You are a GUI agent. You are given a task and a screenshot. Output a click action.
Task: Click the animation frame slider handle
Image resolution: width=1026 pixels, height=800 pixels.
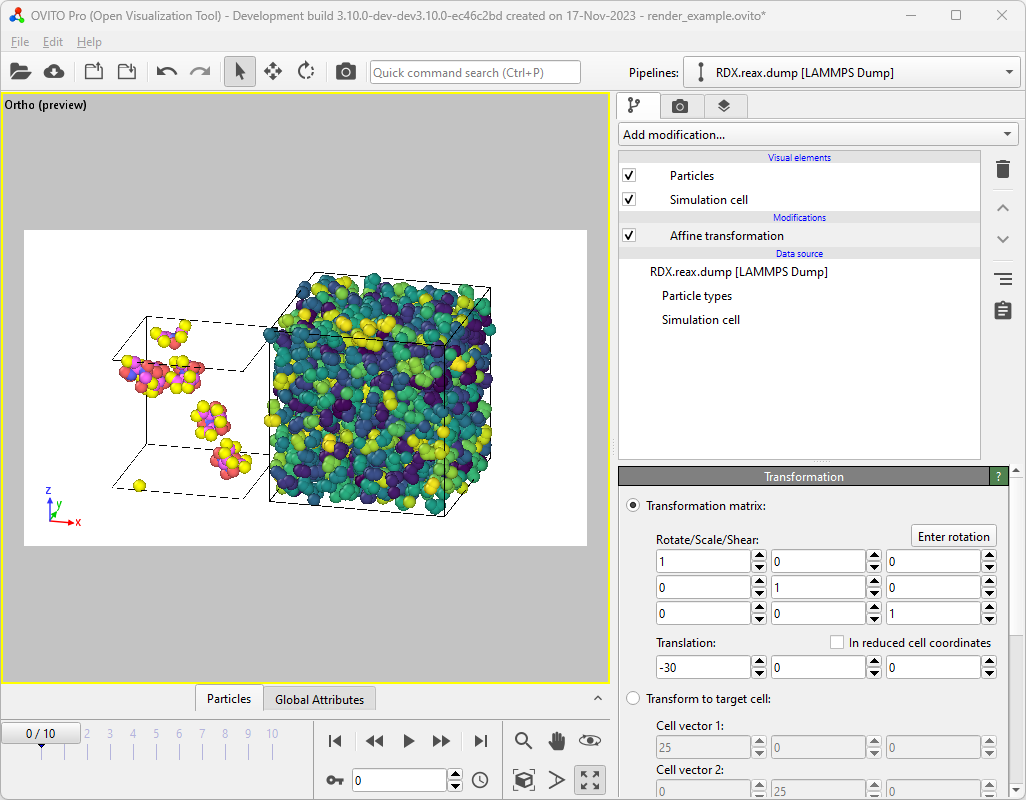tap(41, 734)
